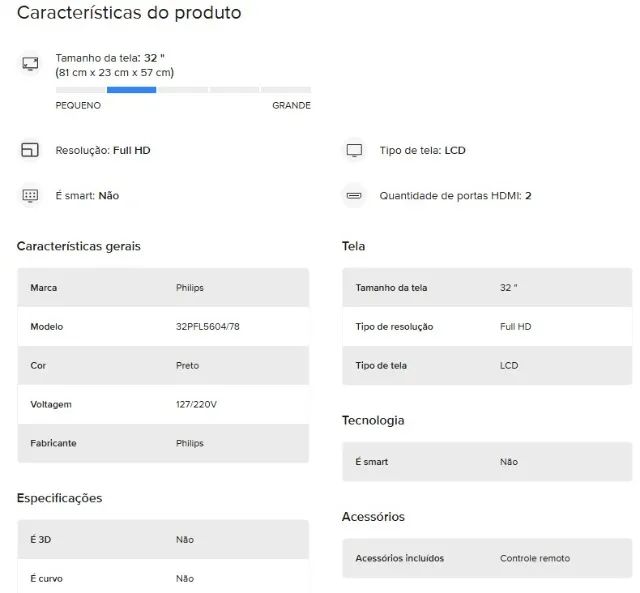Click the É 3D row
Screen dimensions: 640x593
163,540
